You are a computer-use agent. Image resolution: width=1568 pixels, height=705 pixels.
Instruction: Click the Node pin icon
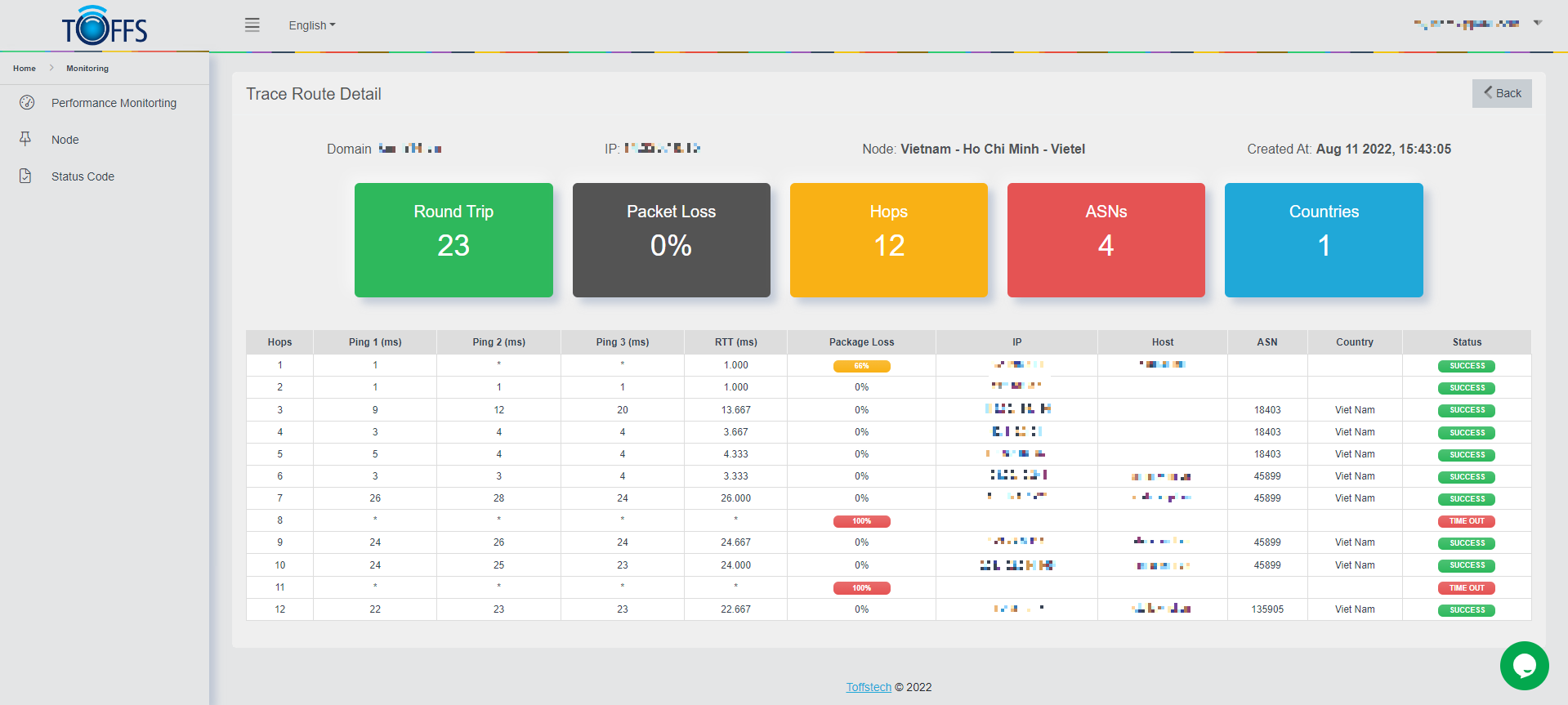pos(25,140)
